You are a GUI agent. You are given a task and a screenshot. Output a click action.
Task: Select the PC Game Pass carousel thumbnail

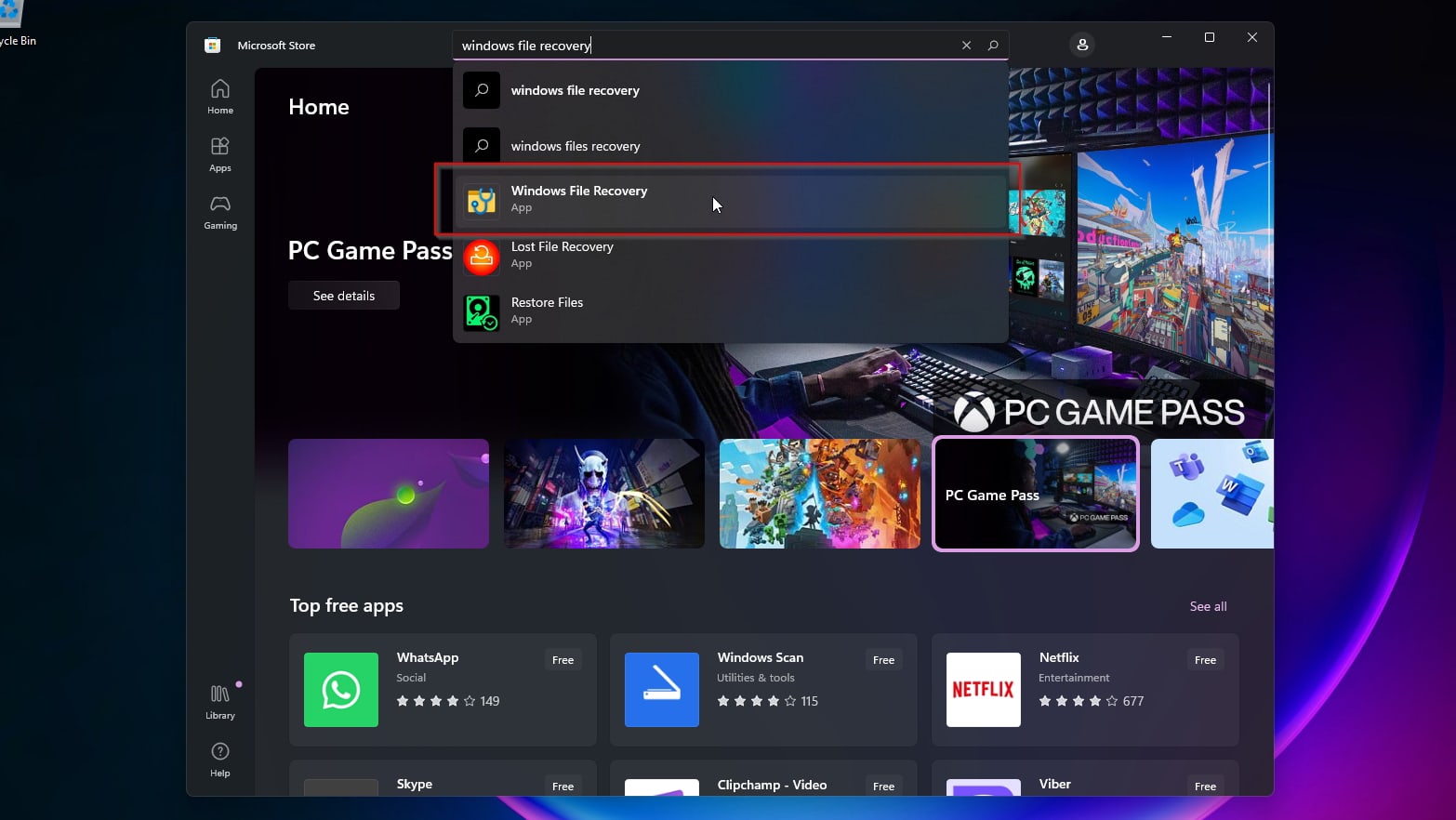(x=1036, y=494)
